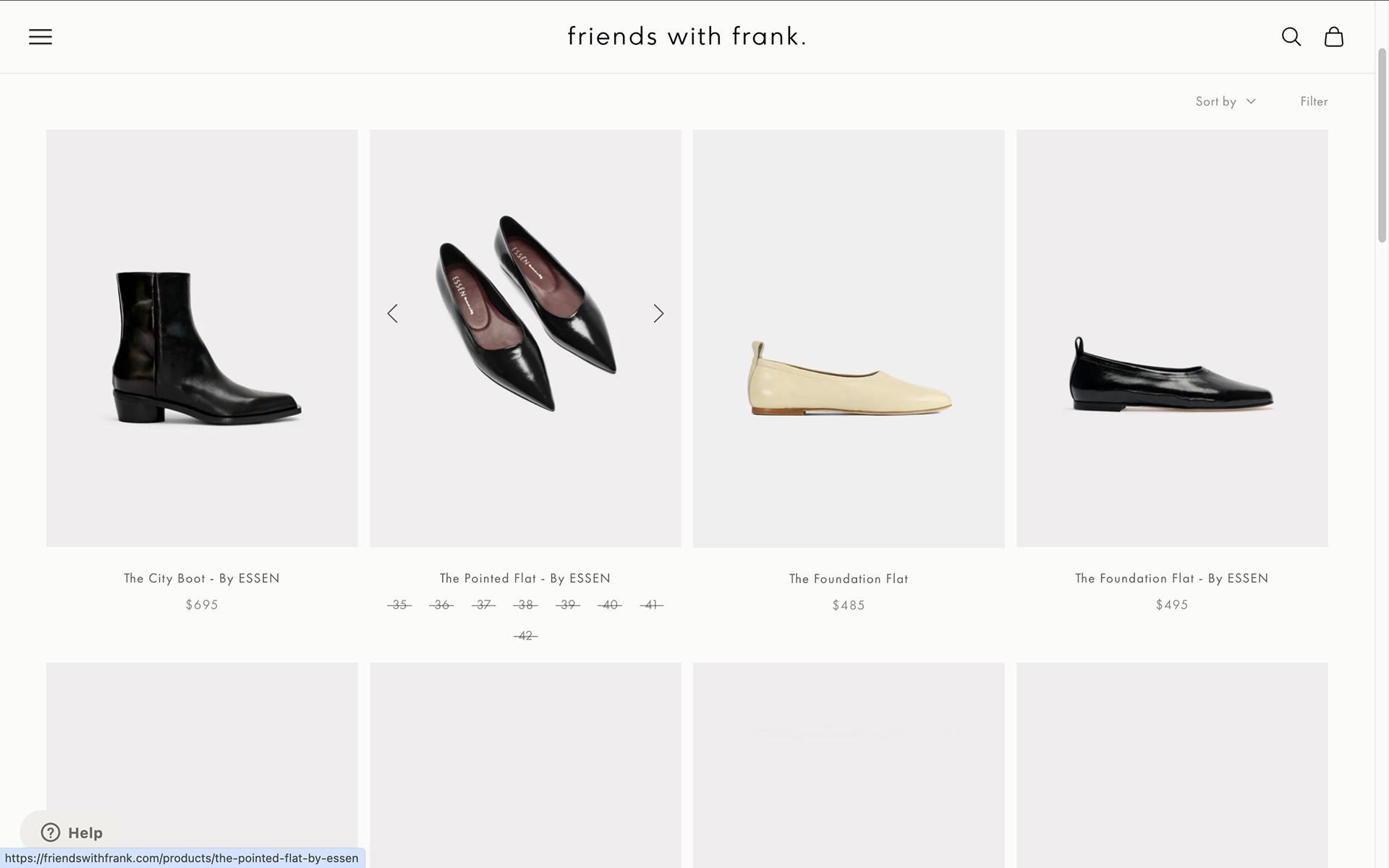This screenshot has width=1389, height=868.
Task: Select sold-out size 42
Action: point(525,636)
